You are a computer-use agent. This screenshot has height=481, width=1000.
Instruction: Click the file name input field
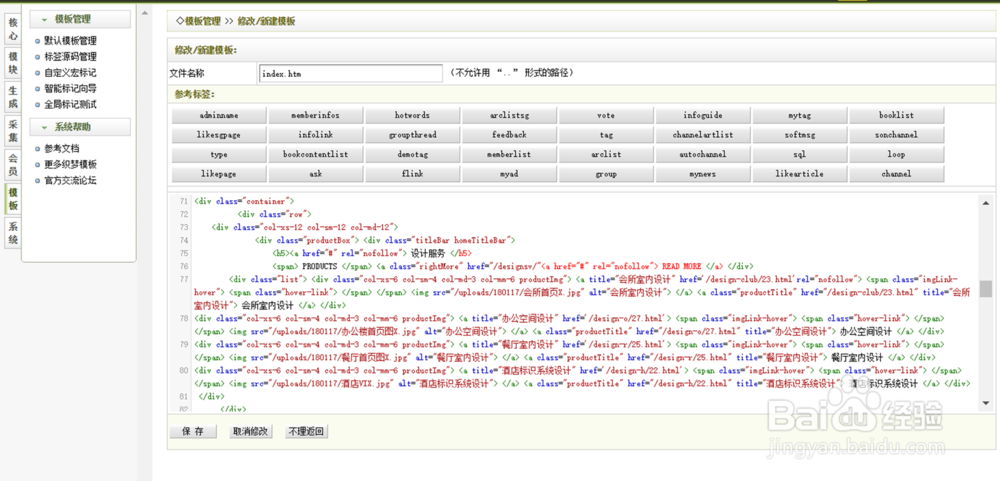[351, 73]
